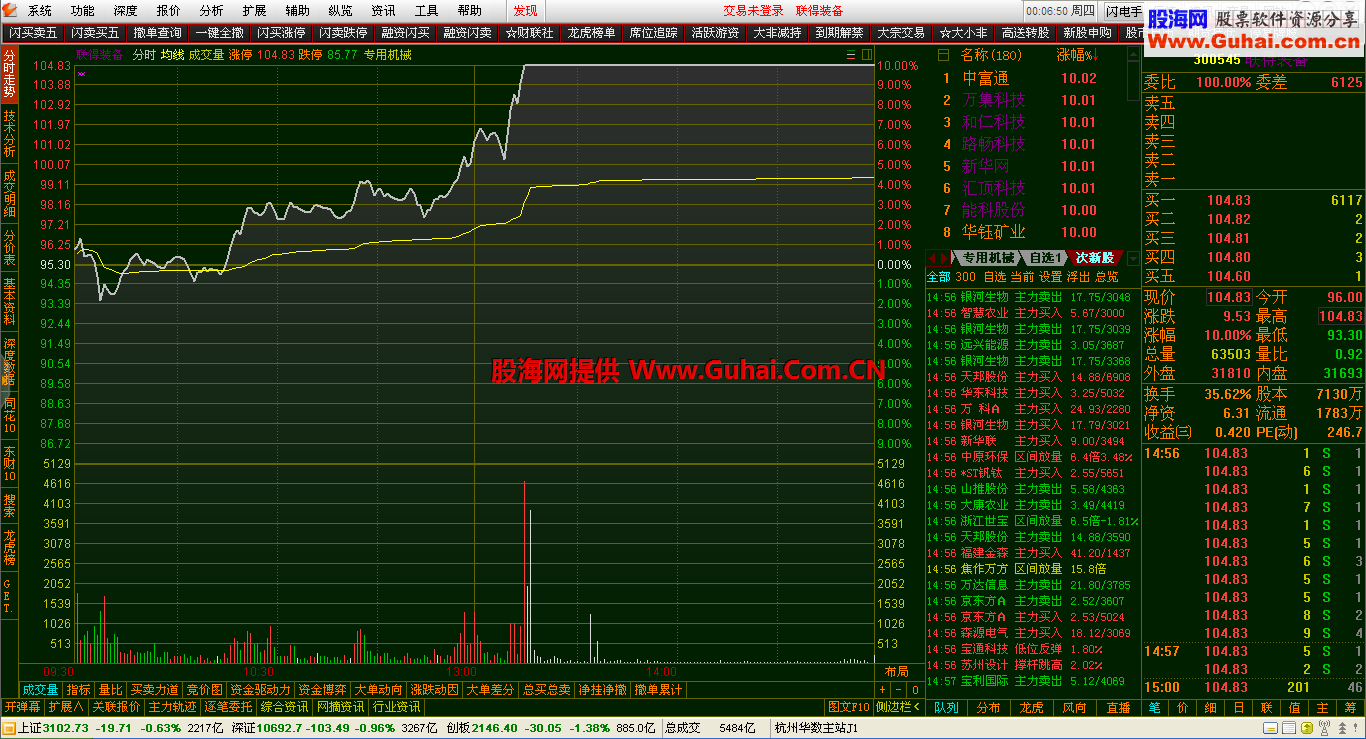The height and width of the screenshot is (739, 1366).
Task: Collapse the 侧边栏 sidebar toggle
Action: [x=898, y=707]
